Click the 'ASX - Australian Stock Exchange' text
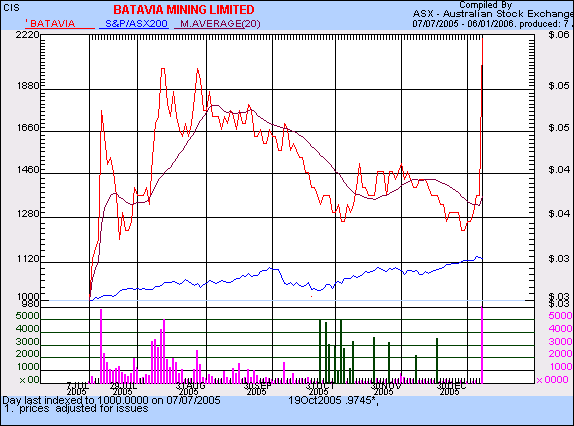This screenshot has height=426, width=574. pos(493,14)
